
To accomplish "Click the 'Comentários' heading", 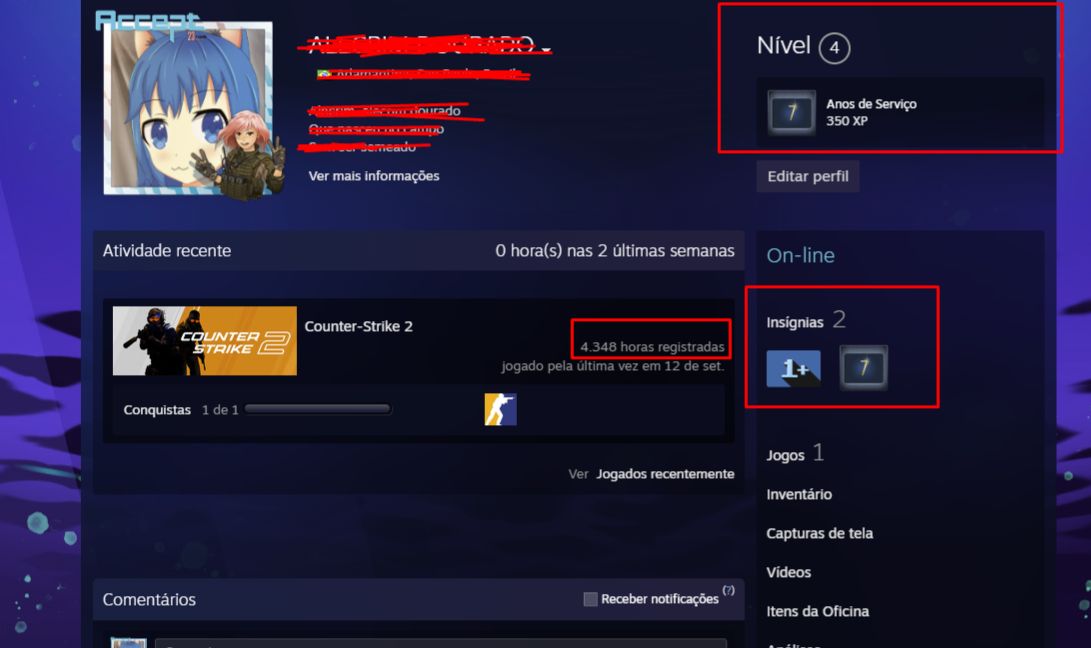I will pos(149,599).
